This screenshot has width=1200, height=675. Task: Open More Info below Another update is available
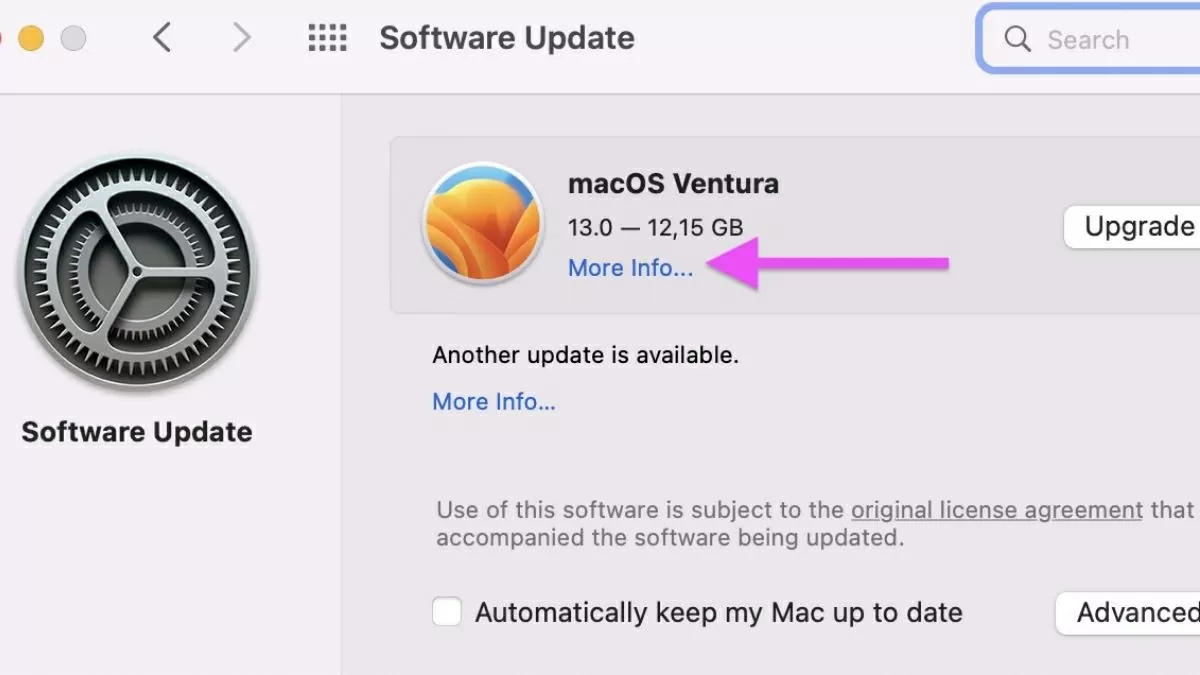coord(494,402)
